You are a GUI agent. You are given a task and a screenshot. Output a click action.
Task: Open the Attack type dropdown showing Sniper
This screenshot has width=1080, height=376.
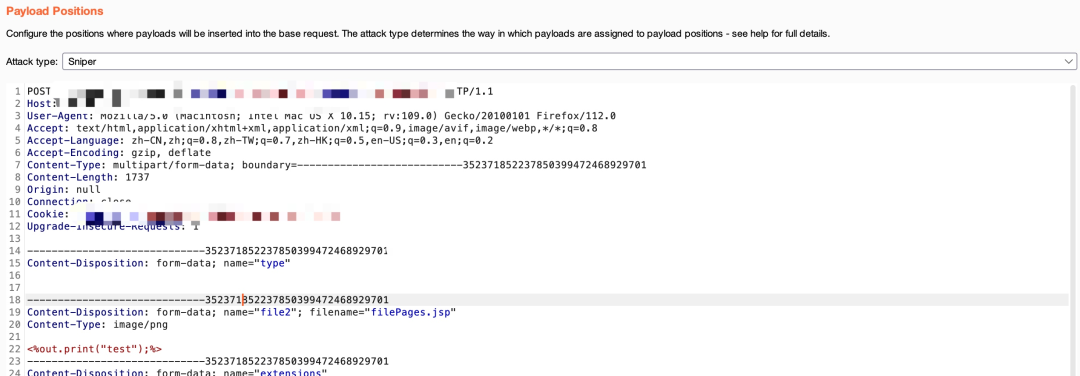pos(569,61)
